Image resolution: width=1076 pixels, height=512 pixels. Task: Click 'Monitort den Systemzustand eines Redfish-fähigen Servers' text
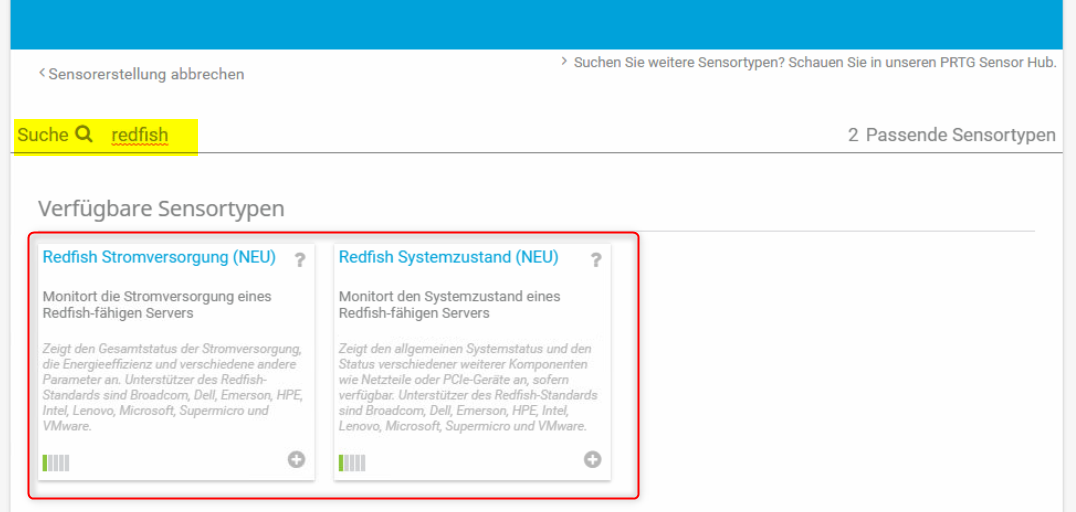pos(450,305)
